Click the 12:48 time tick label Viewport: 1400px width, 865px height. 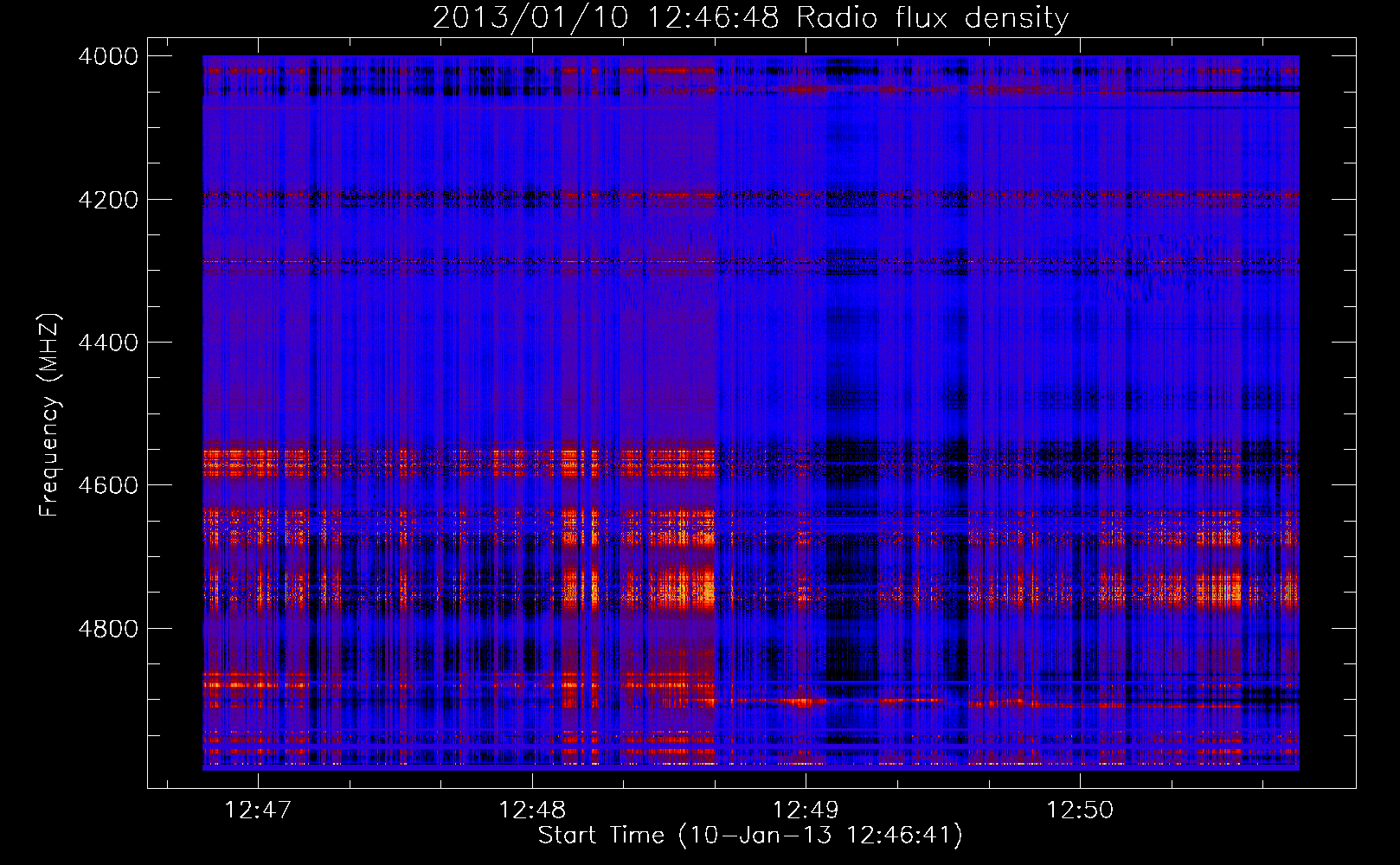(532, 811)
